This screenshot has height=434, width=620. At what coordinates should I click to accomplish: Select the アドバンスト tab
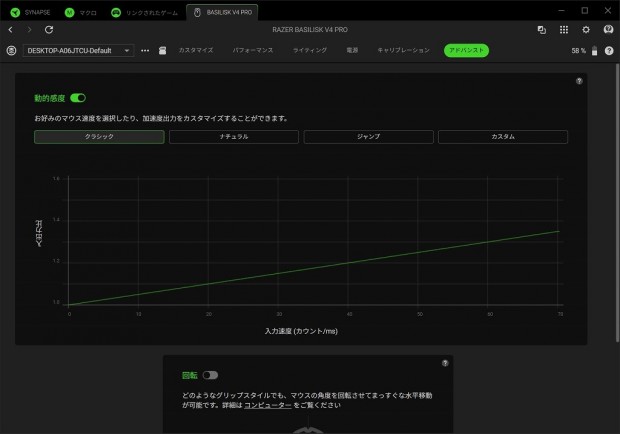coord(467,50)
